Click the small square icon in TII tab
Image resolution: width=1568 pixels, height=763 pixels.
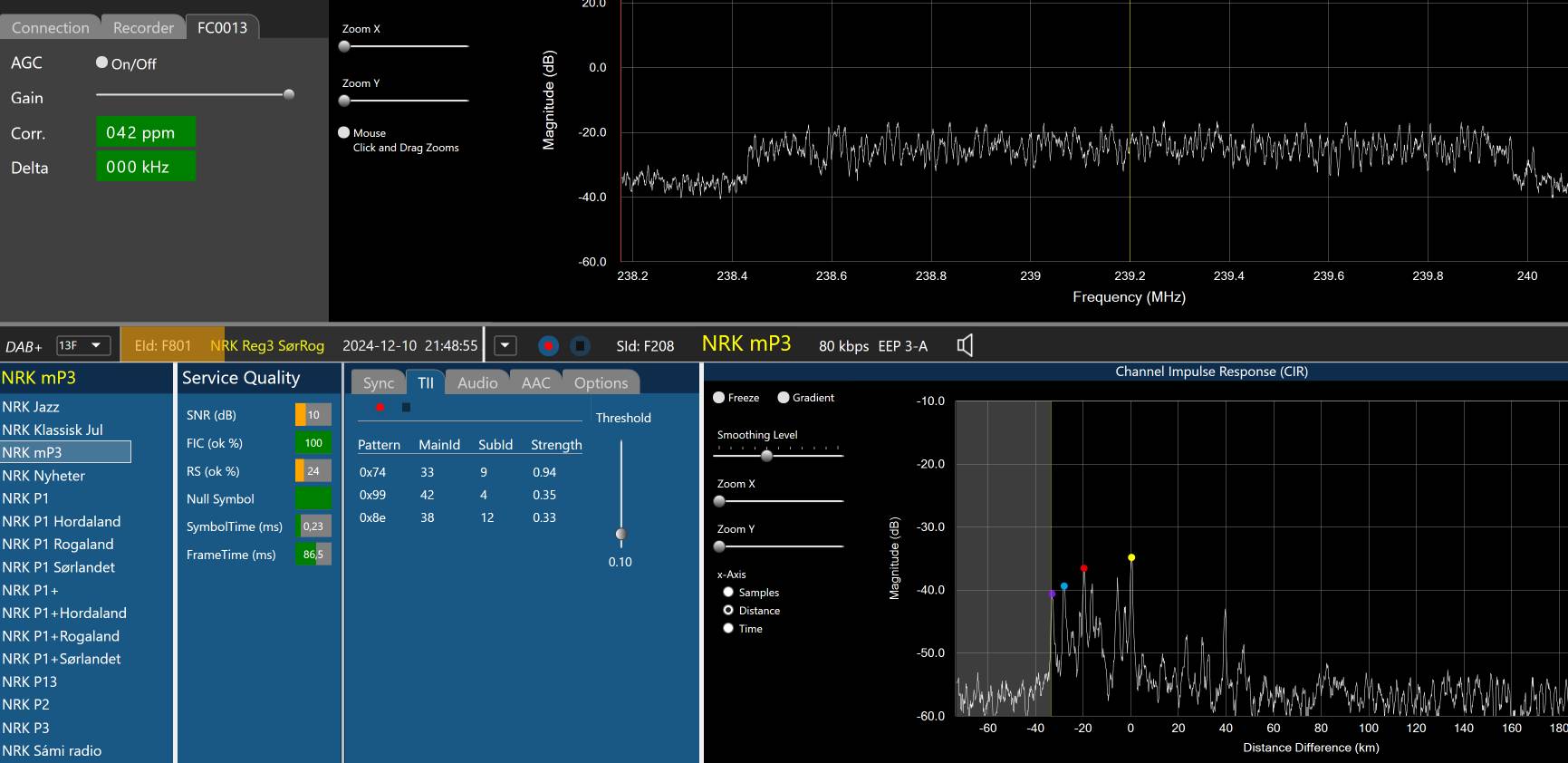click(406, 408)
